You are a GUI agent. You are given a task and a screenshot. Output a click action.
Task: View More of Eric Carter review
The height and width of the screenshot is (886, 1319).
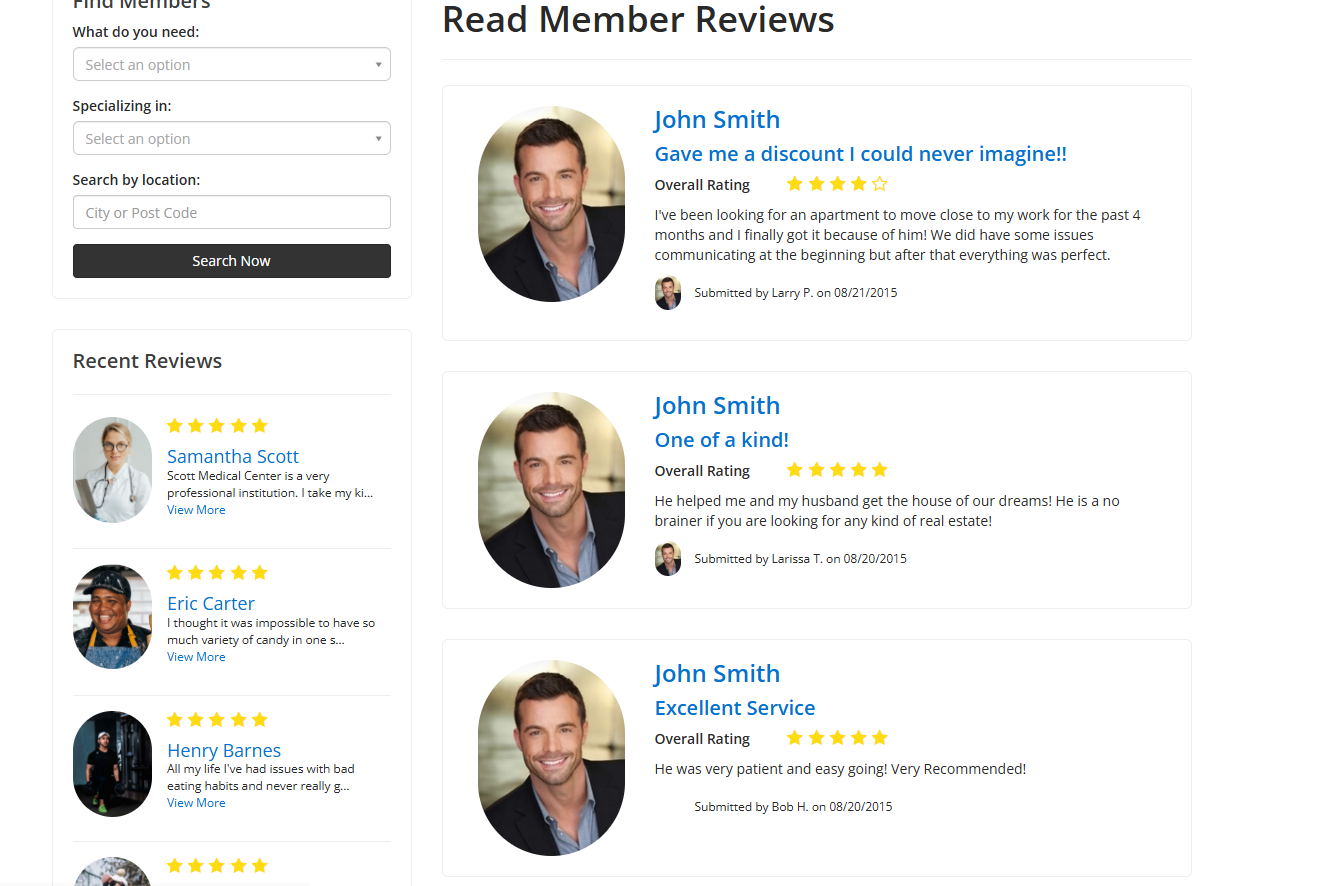tap(196, 657)
